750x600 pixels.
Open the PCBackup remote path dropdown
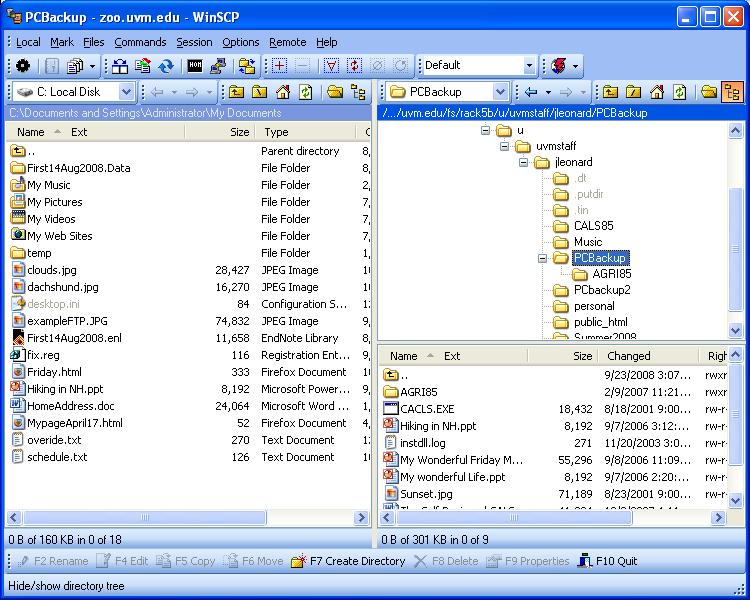click(x=500, y=91)
